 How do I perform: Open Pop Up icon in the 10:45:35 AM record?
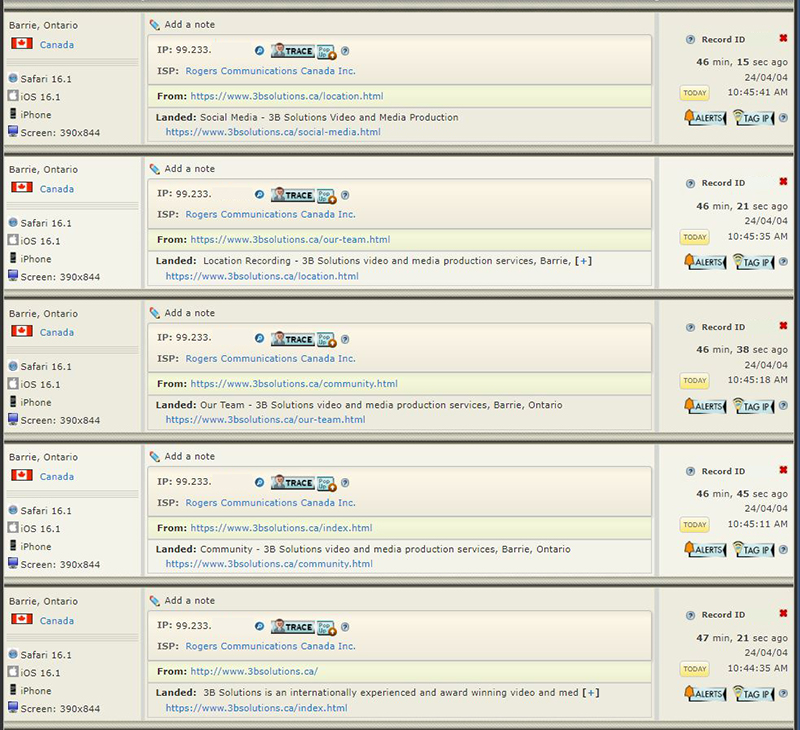pos(327,196)
